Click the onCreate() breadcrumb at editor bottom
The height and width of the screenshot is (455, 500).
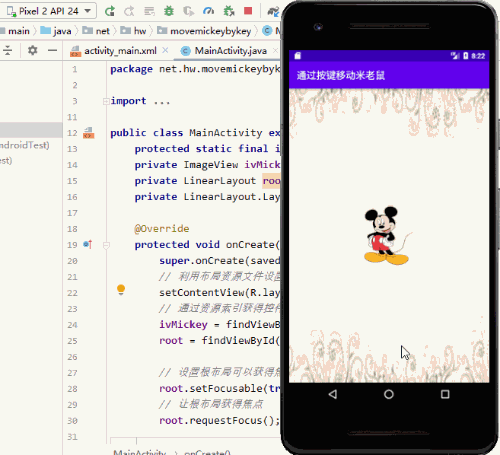(207, 452)
